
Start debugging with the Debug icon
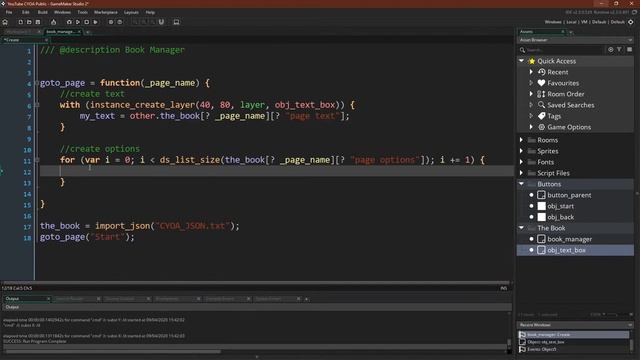click(69, 22)
